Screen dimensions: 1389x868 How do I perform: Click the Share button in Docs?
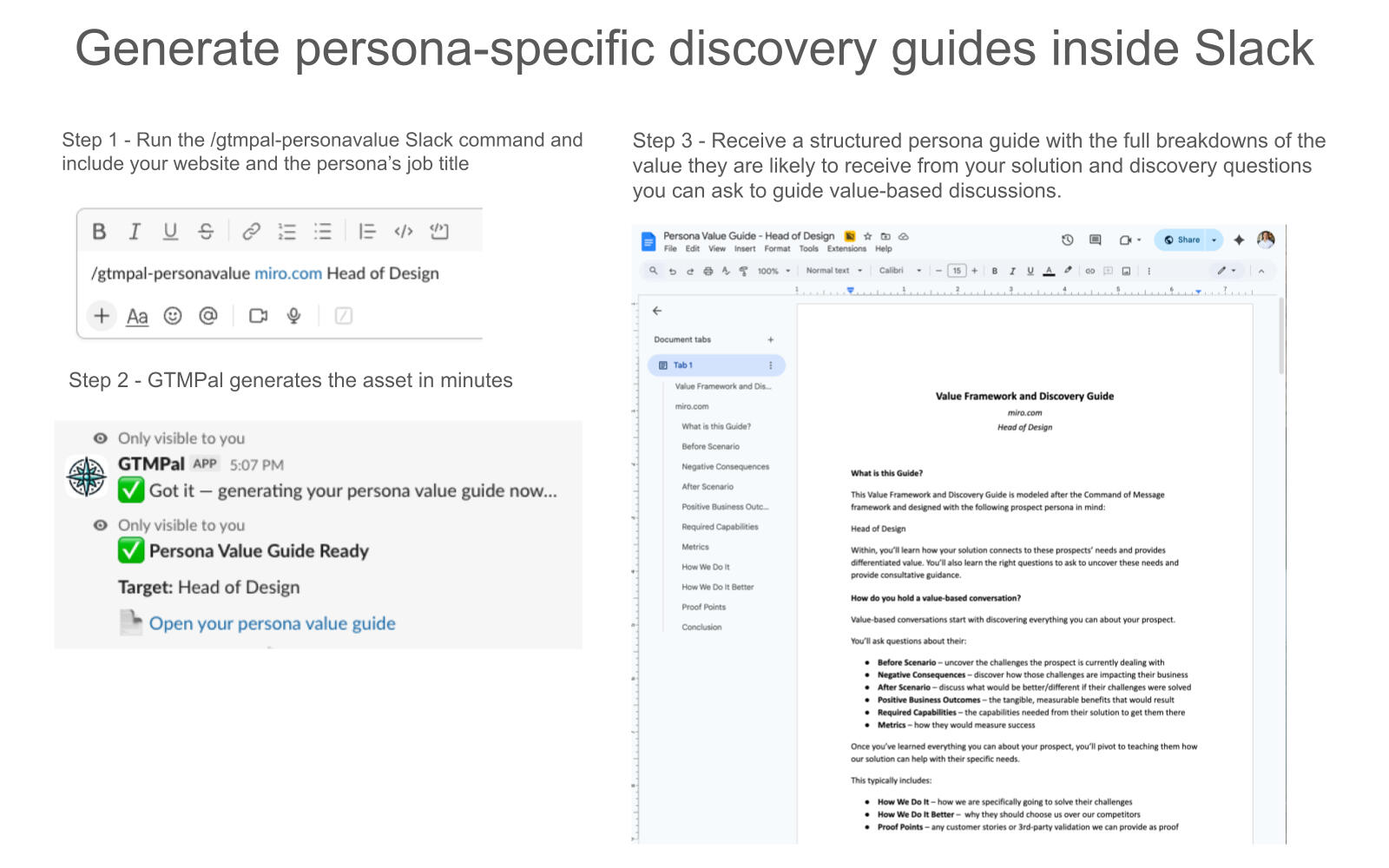[x=1182, y=240]
